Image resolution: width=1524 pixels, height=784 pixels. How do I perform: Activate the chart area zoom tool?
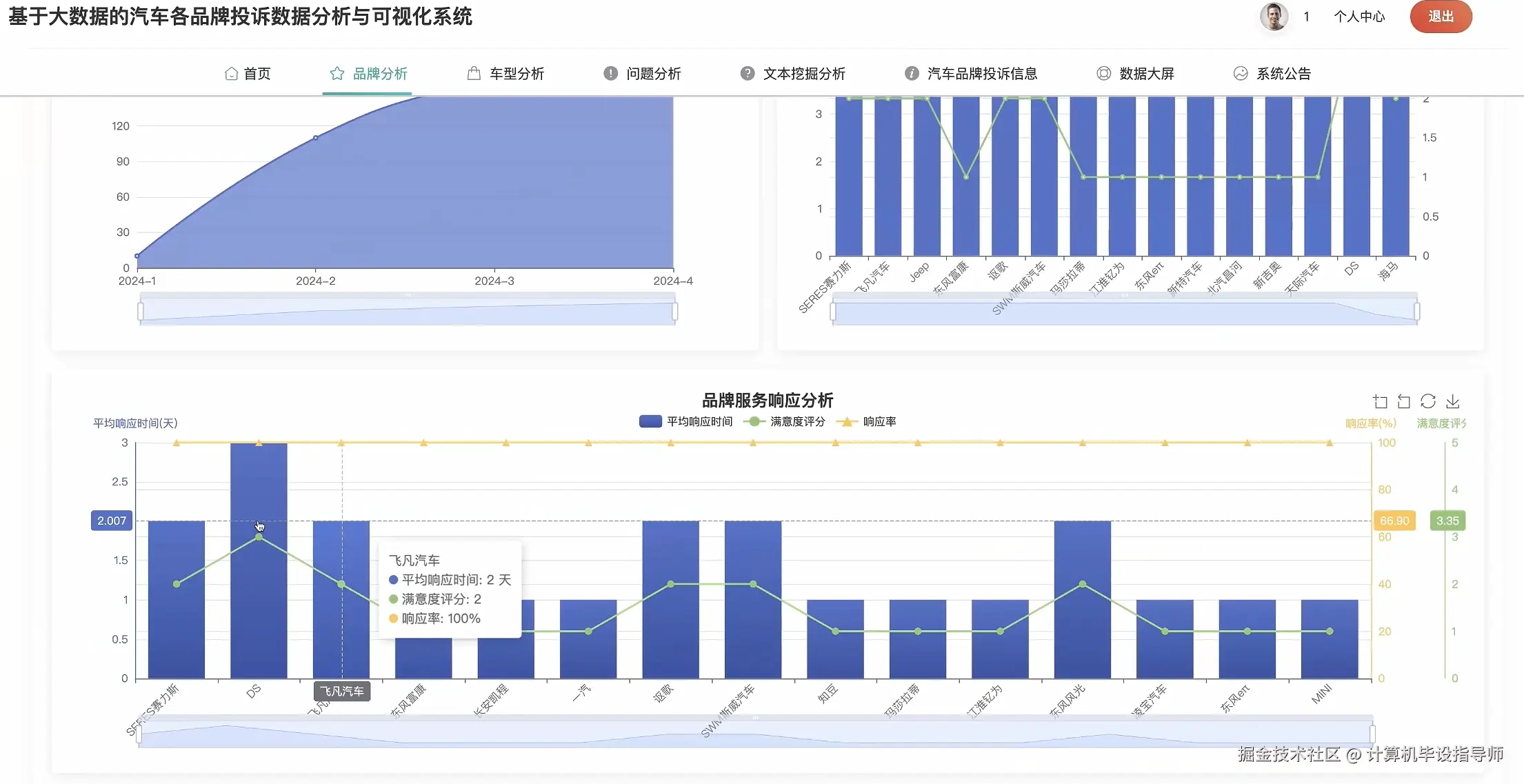coord(1380,401)
